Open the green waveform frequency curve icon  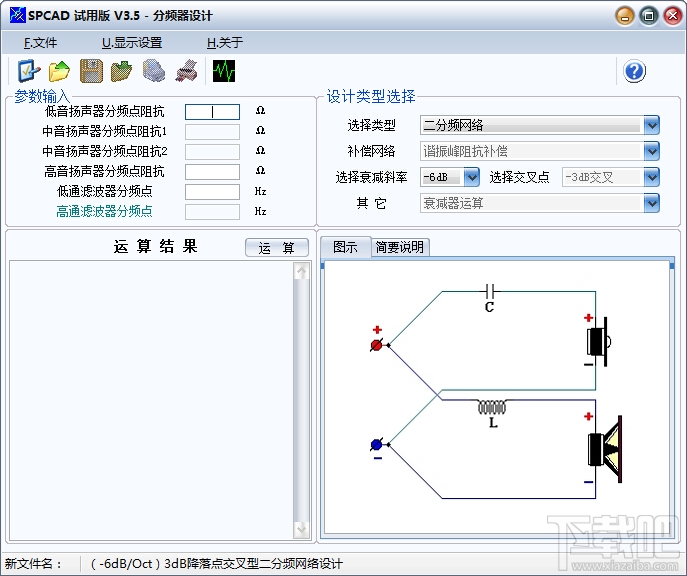point(224,71)
